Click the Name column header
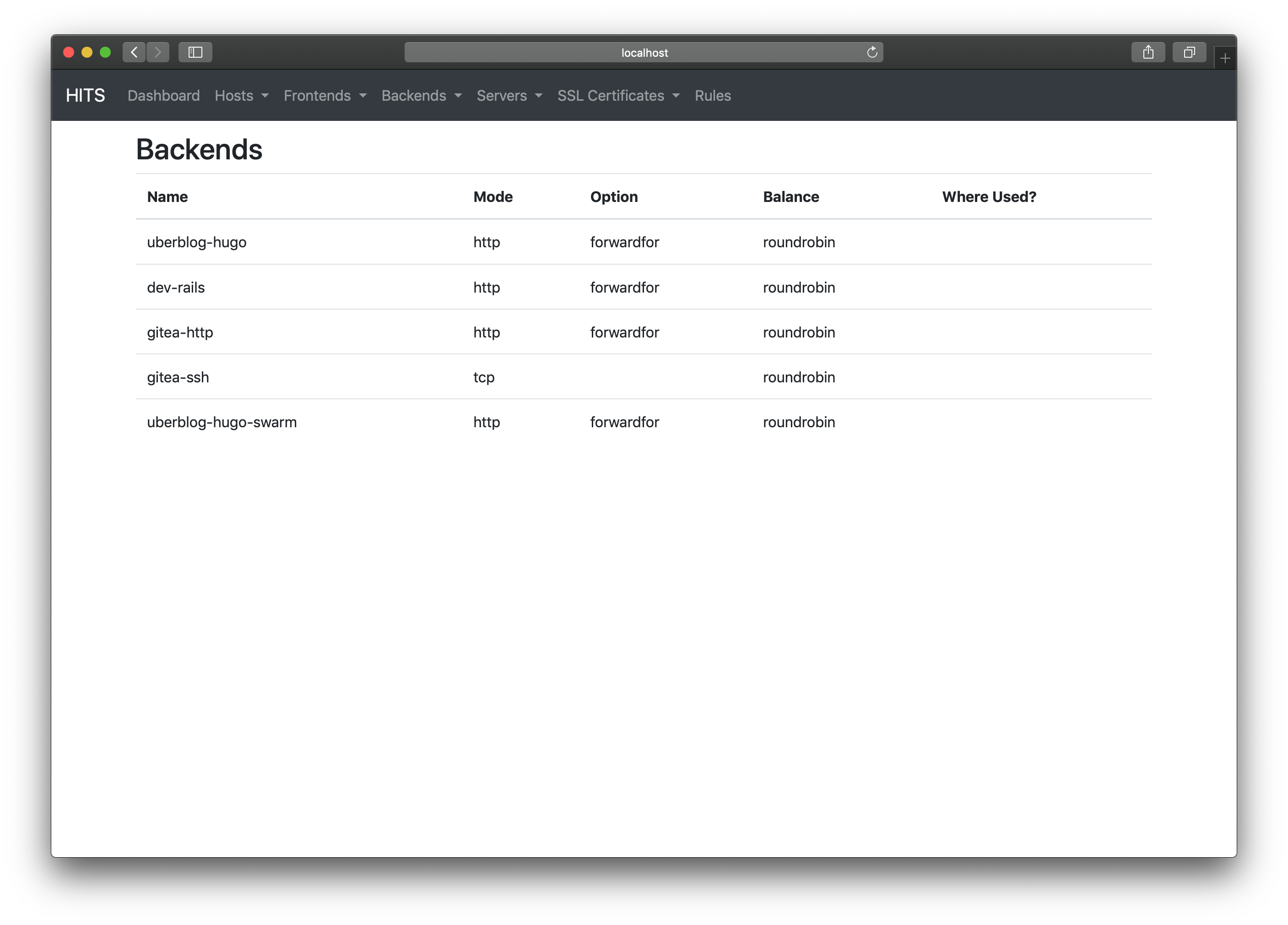Screen dimensions: 1288x925 point(167,196)
